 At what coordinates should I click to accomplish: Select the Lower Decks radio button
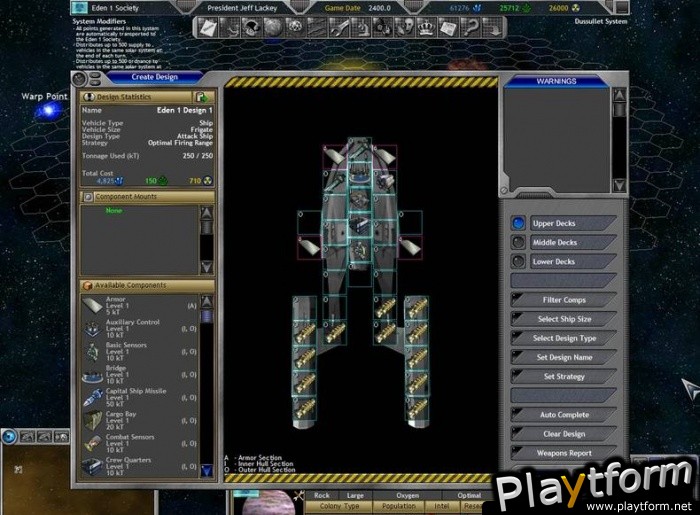coord(518,262)
